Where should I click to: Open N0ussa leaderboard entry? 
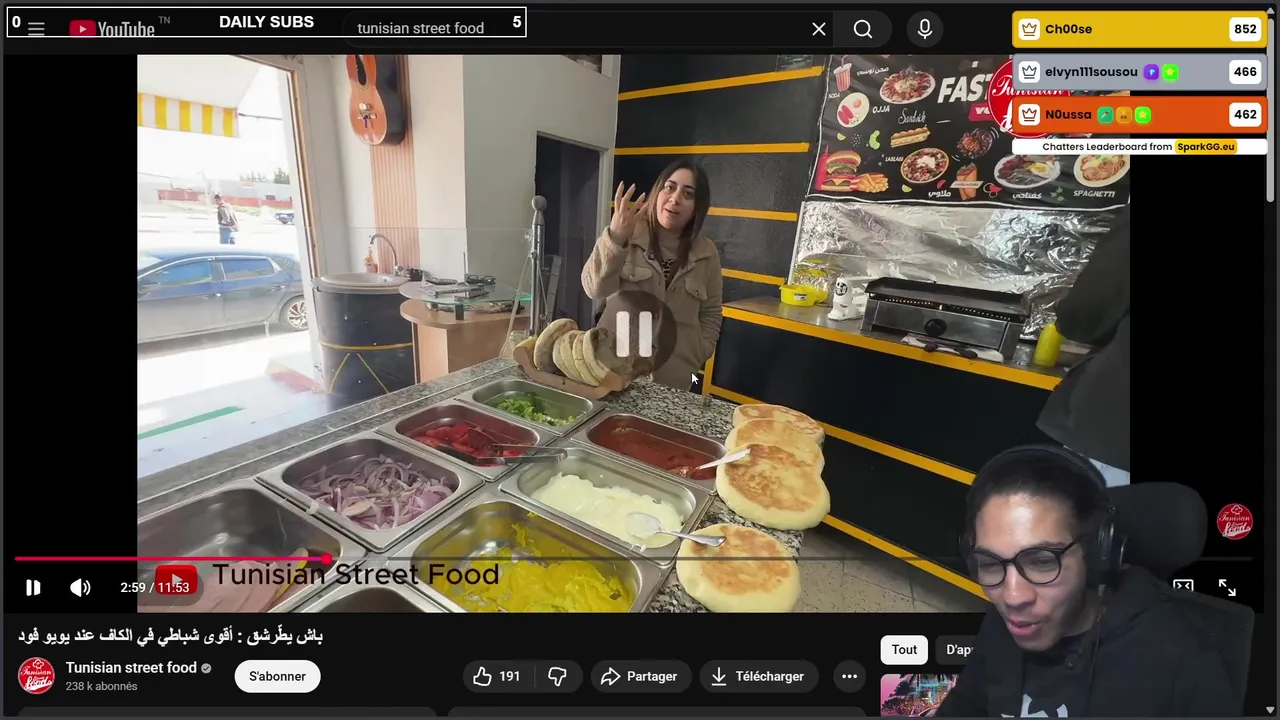point(1140,115)
